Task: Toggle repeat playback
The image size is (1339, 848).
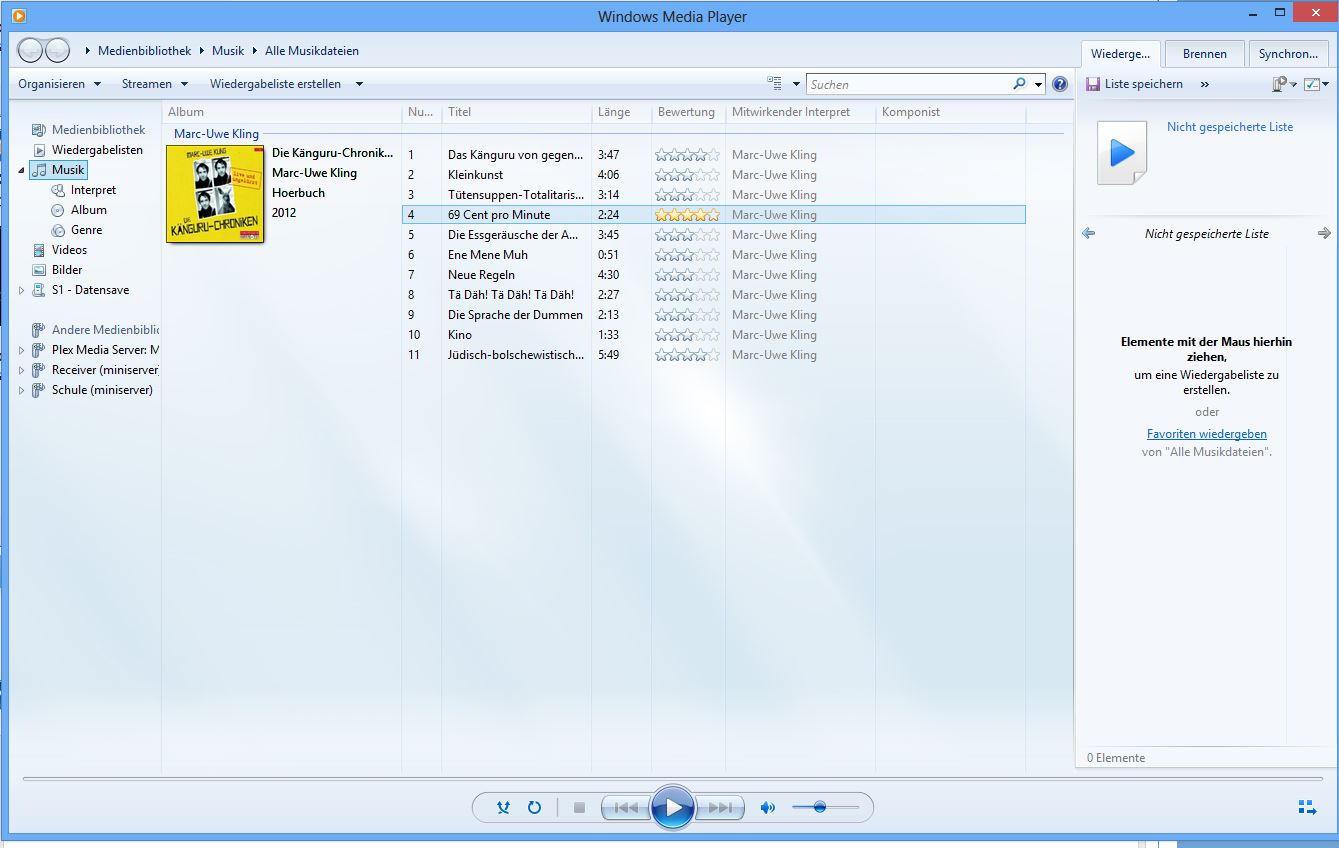Action: click(534, 807)
